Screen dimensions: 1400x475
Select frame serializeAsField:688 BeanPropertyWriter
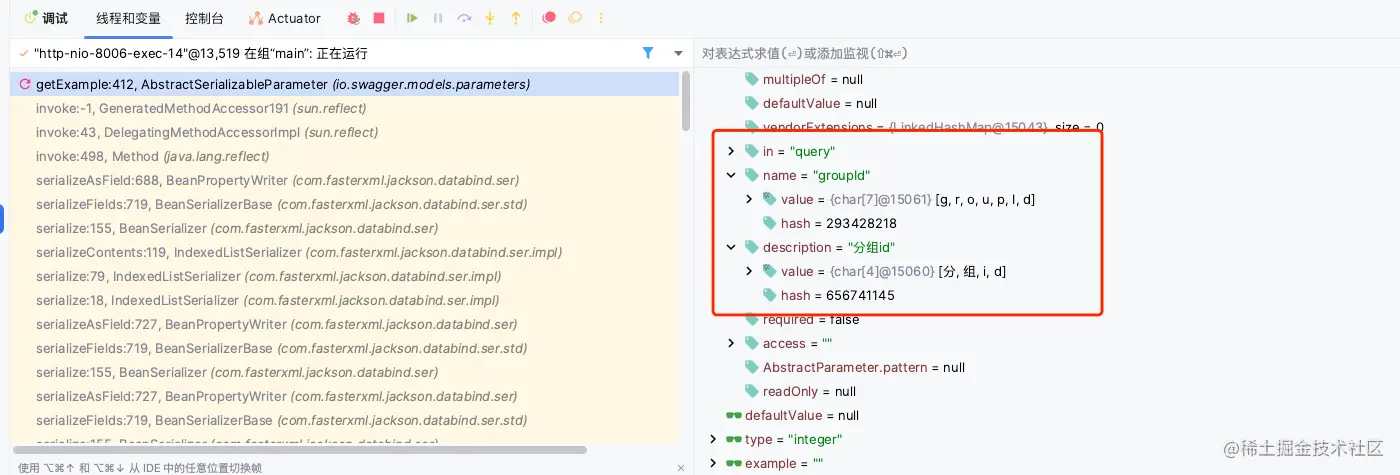click(344, 180)
